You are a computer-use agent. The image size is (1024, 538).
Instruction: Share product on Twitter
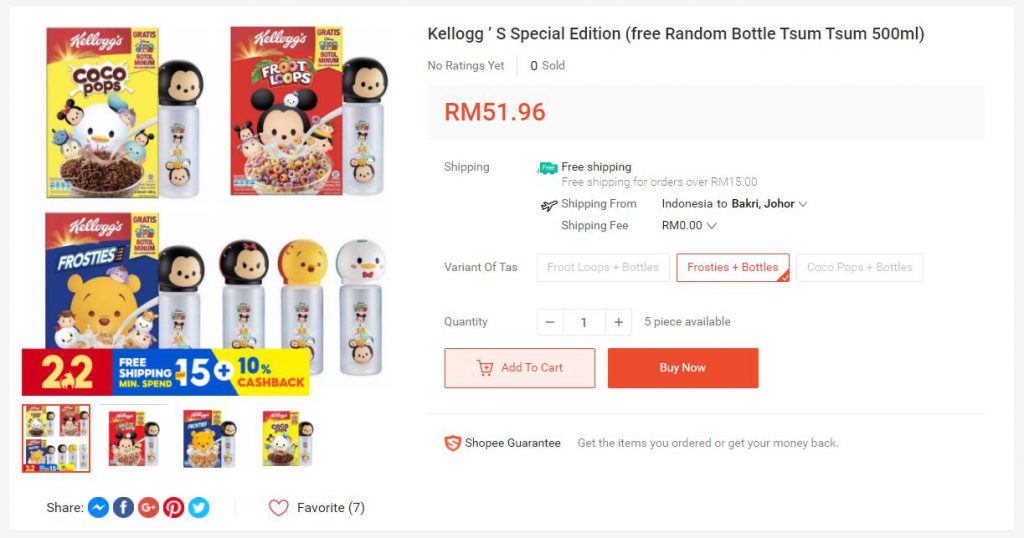click(x=199, y=508)
